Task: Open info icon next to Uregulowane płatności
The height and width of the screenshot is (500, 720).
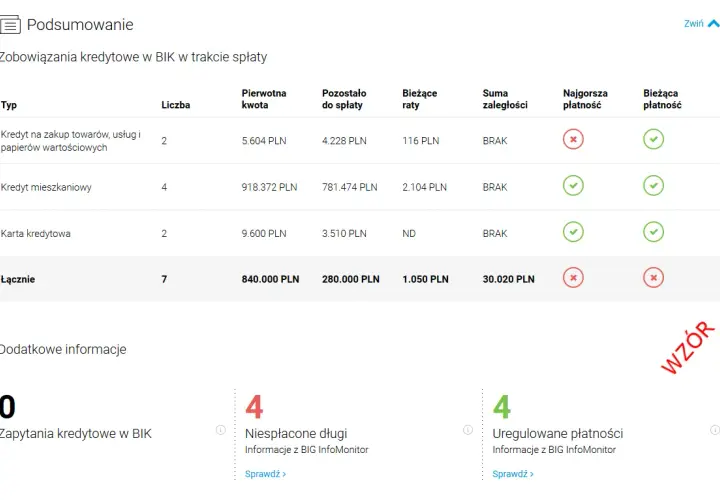Action: click(715, 430)
